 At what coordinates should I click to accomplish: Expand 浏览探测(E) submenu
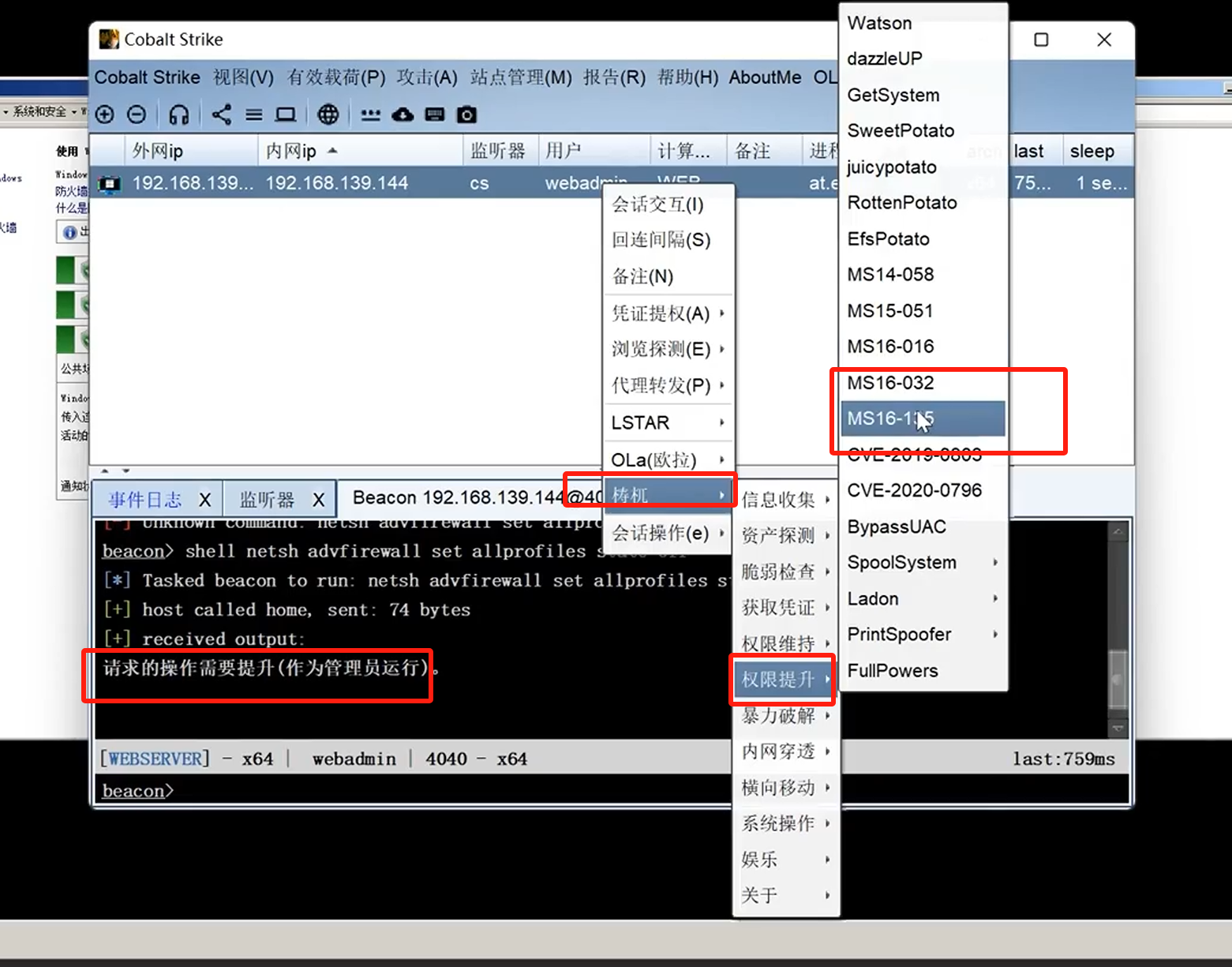pyautogui.click(x=668, y=349)
